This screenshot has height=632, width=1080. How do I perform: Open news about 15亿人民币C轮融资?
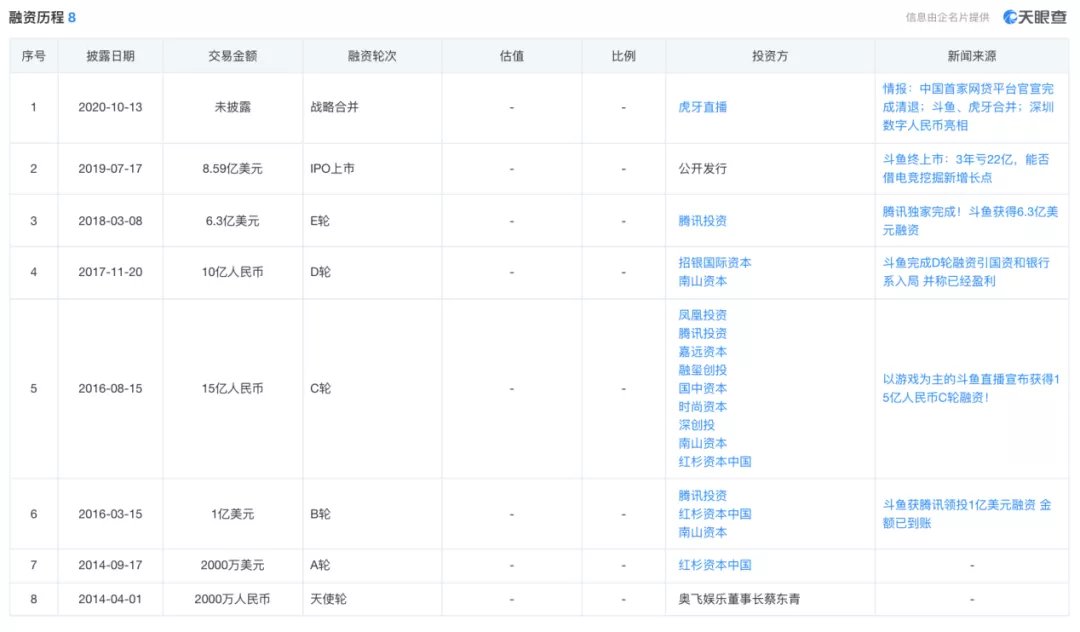click(971, 388)
